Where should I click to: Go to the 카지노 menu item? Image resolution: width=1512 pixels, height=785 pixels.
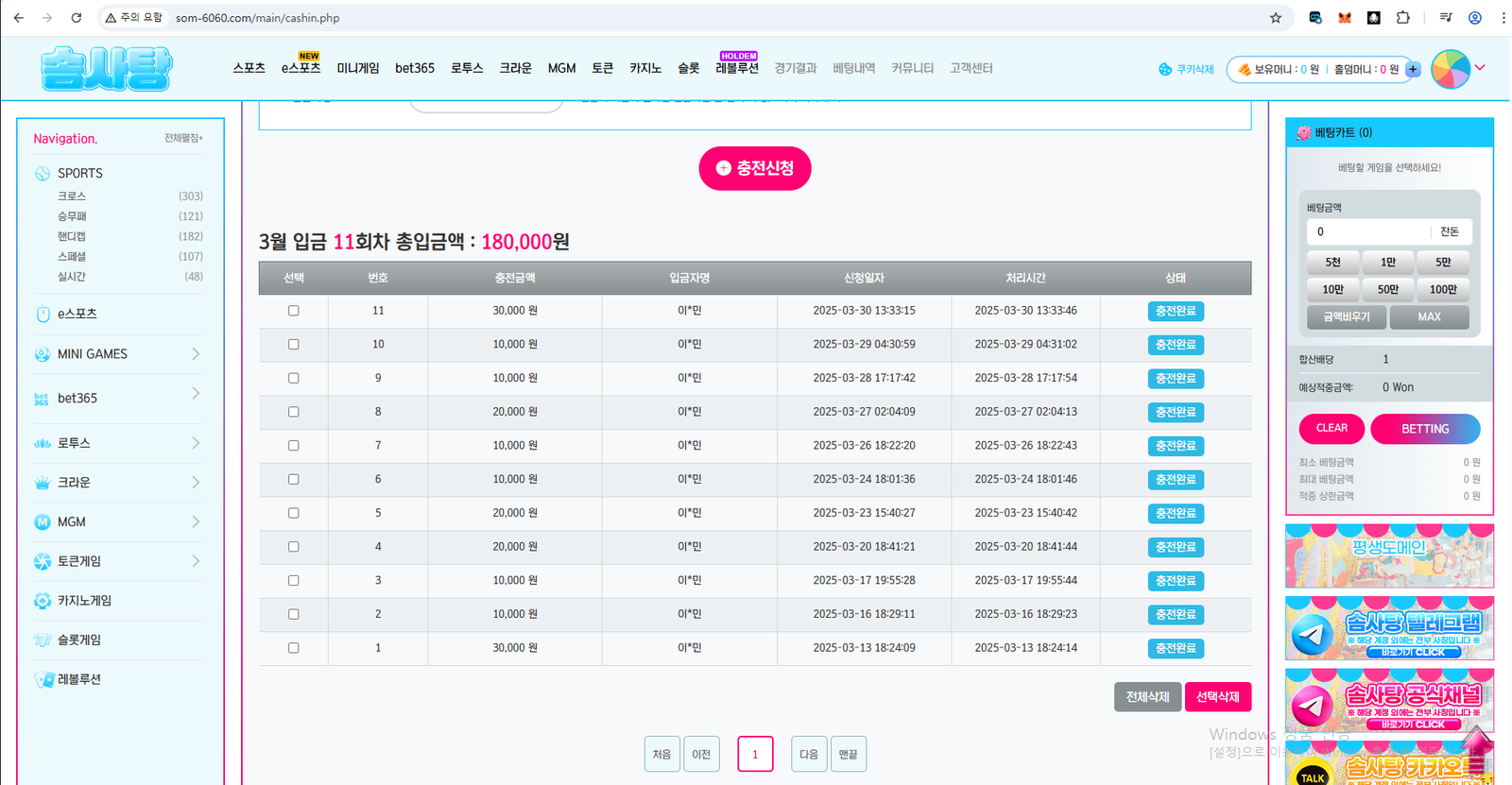tap(645, 68)
